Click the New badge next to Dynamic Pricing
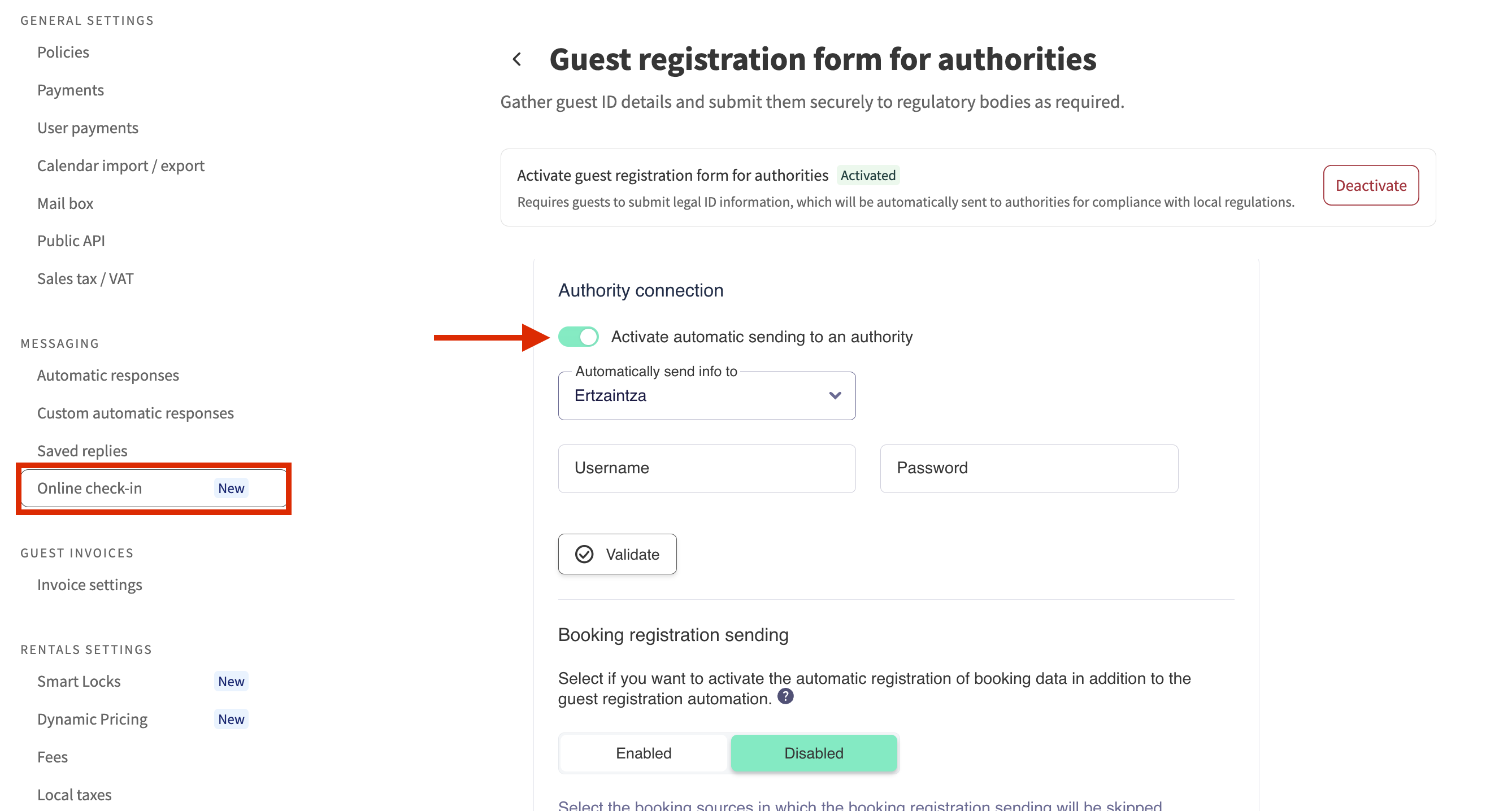The image size is (1512, 811). (x=231, y=720)
